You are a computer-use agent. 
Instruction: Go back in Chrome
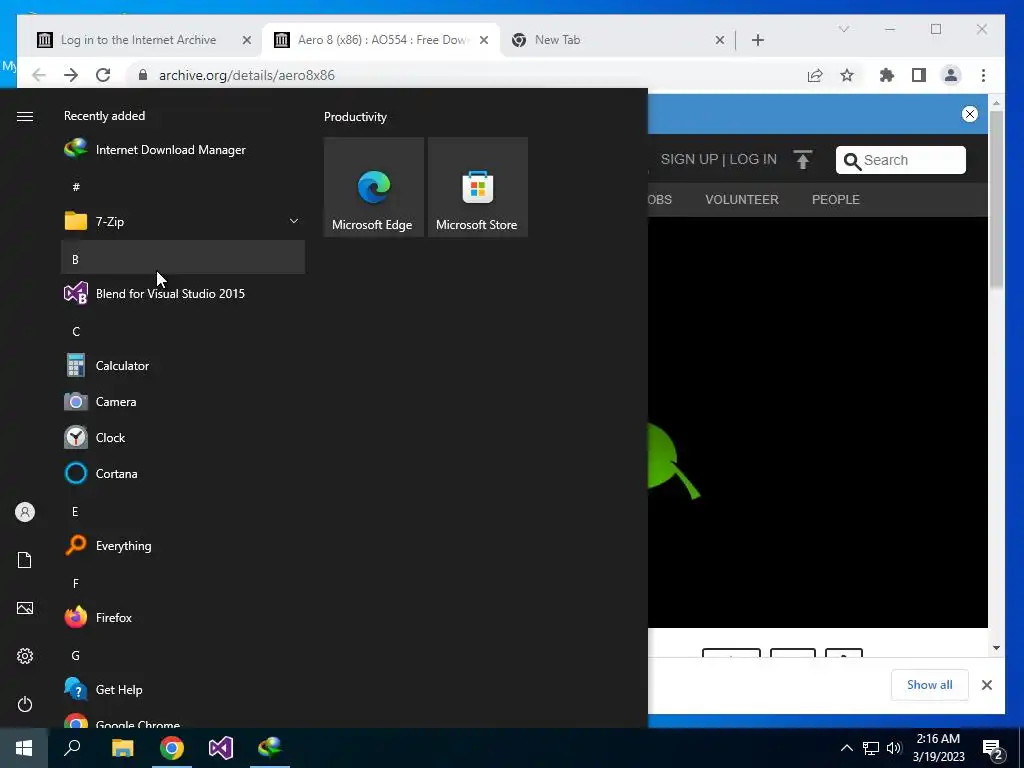[x=39, y=75]
